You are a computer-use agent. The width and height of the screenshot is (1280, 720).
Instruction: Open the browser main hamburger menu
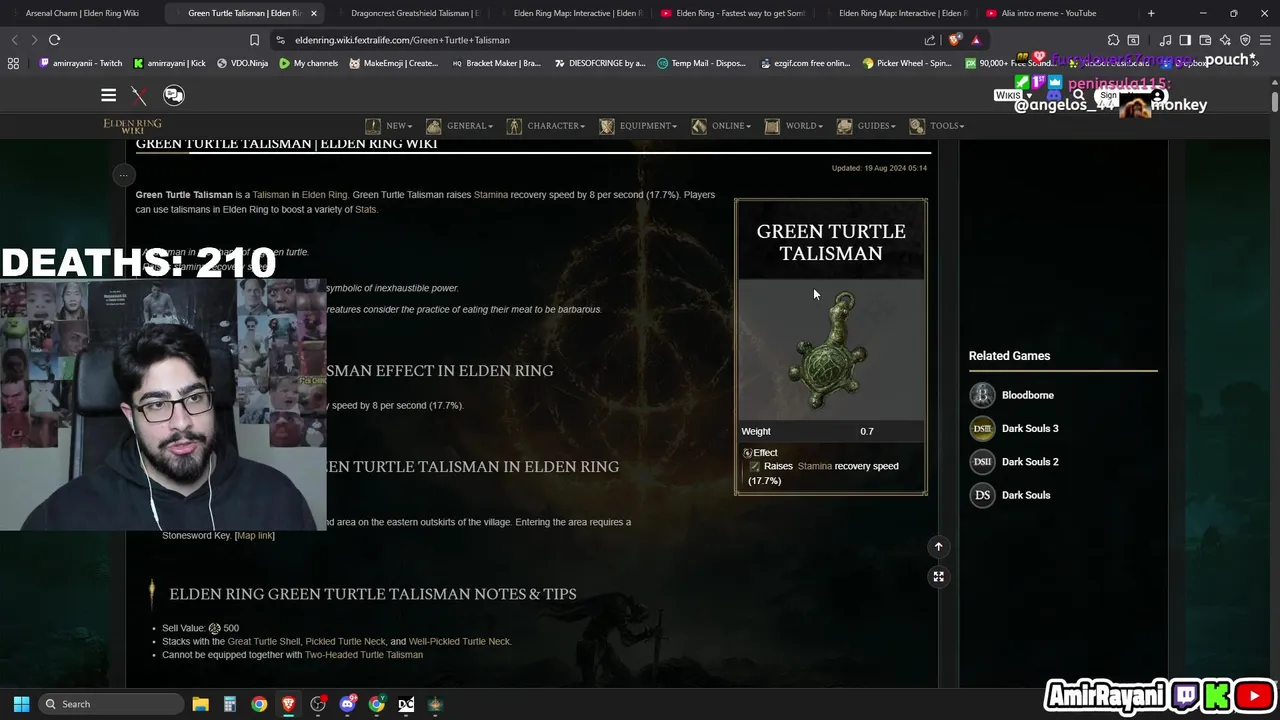(x=1265, y=40)
